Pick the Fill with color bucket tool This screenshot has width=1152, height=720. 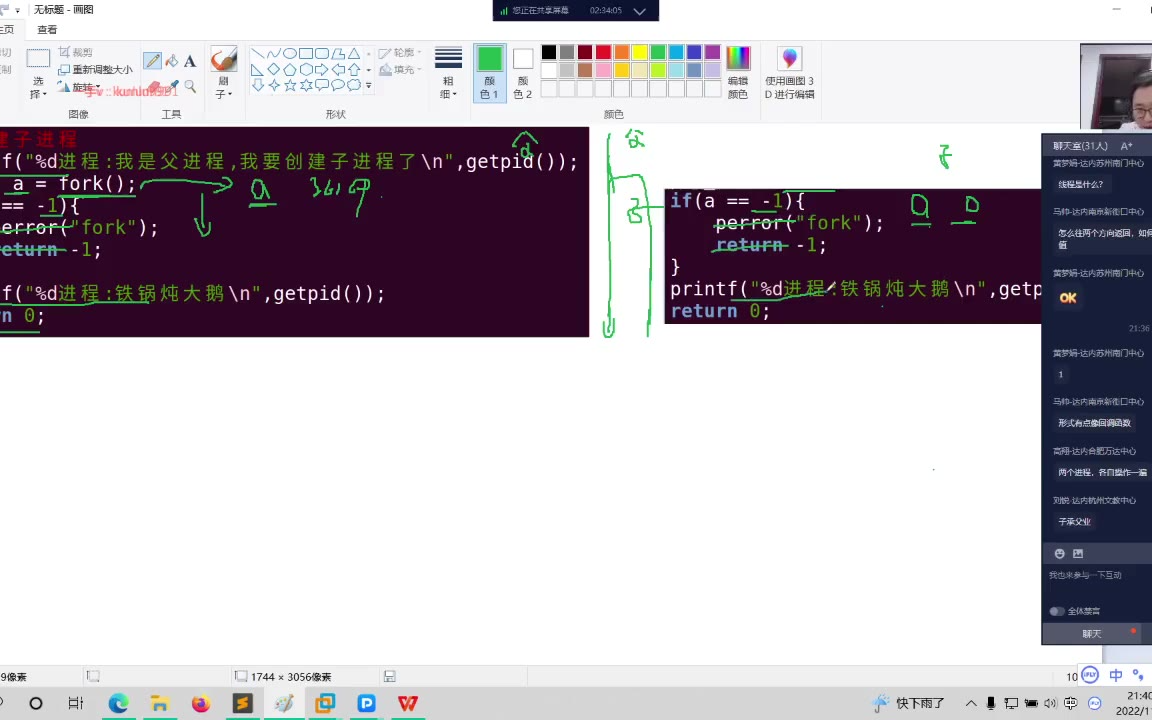171,61
